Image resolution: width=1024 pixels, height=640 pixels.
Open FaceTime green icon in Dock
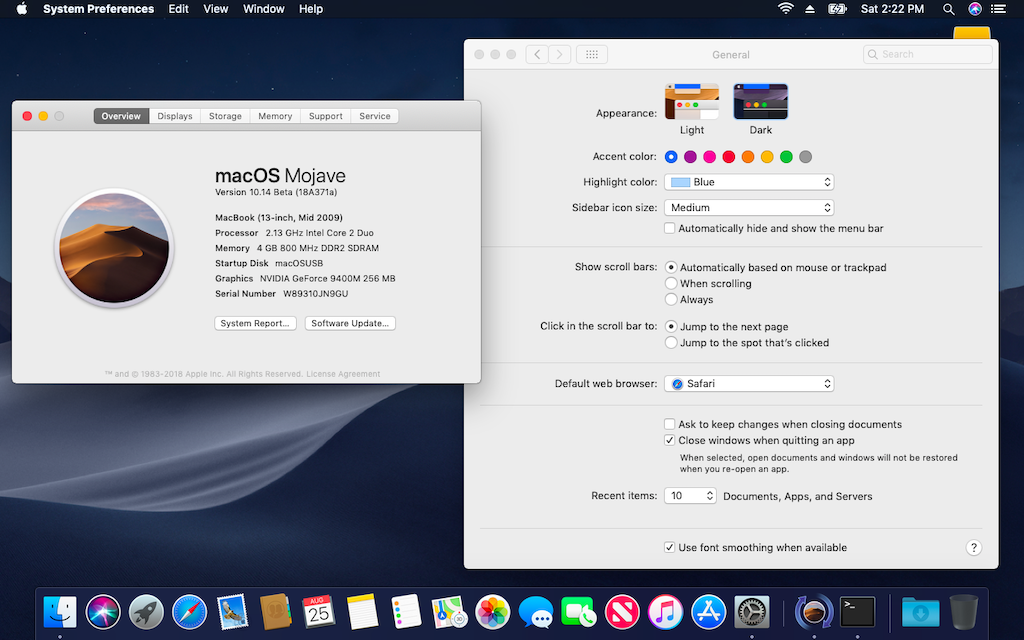point(579,613)
